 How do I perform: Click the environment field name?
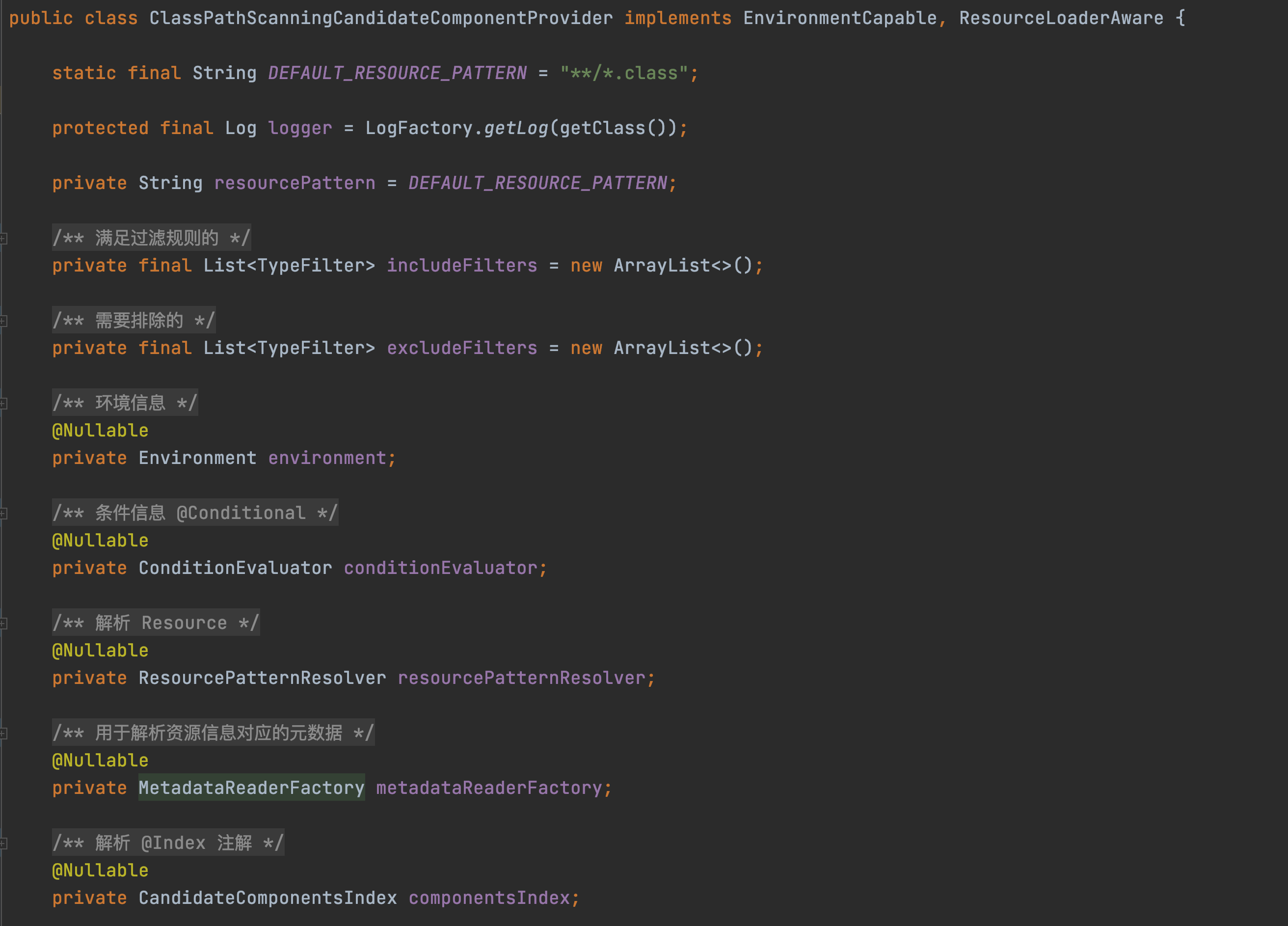click(x=327, y=458)
